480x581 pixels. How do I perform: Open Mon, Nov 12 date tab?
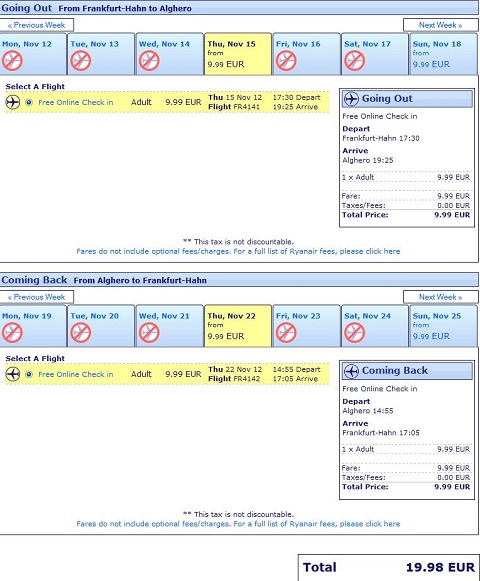pos(33,54)
